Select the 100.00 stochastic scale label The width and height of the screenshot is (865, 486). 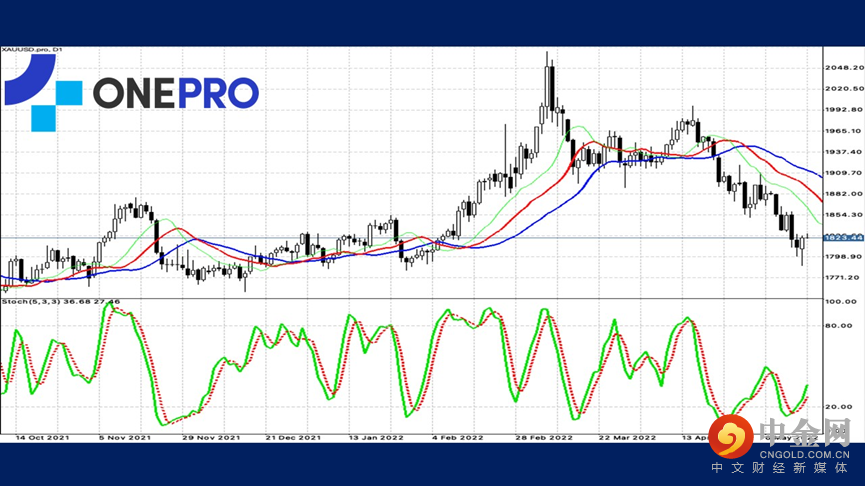coord(840,302)
